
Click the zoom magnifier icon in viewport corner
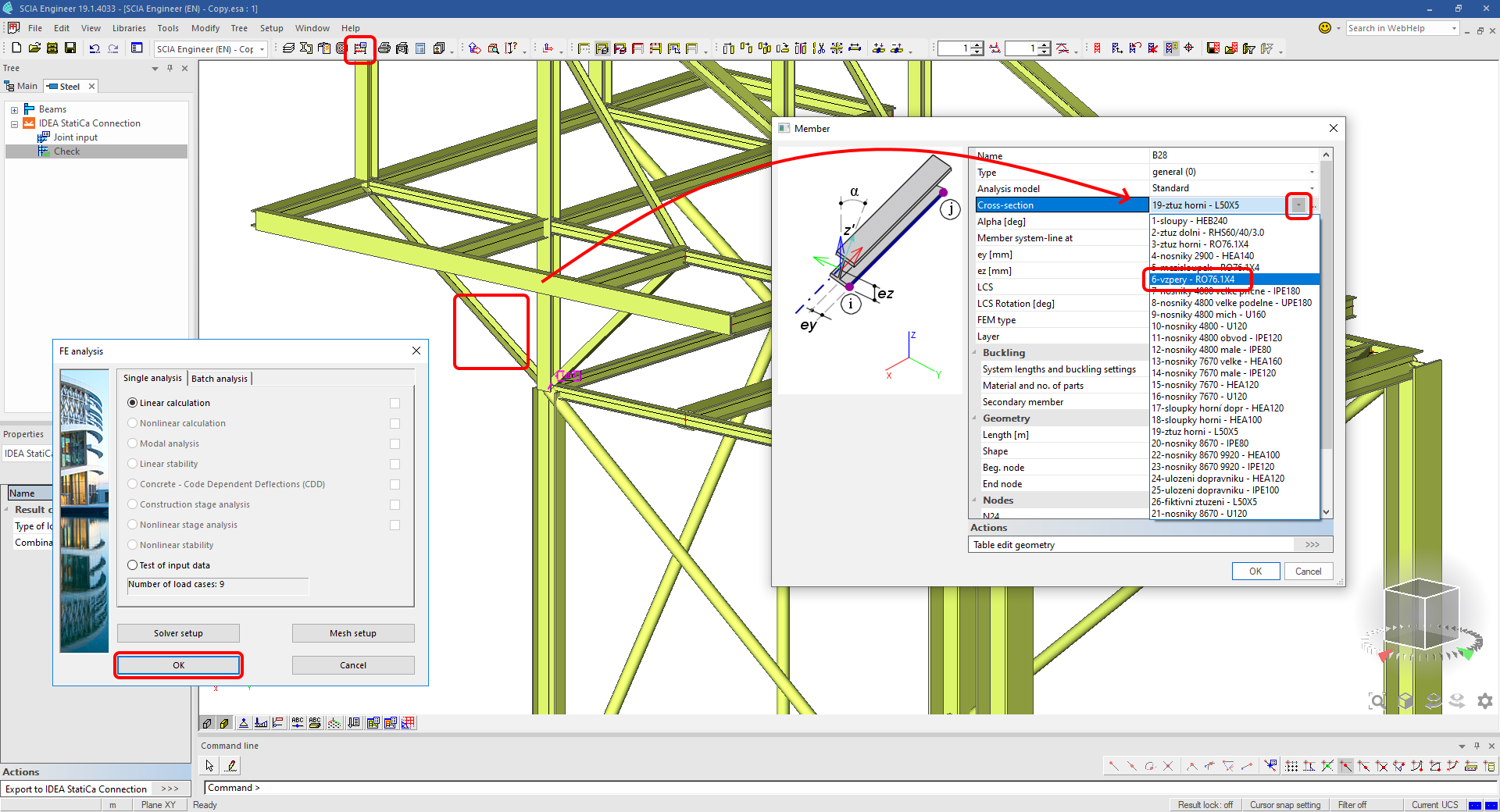[1378, 701]
